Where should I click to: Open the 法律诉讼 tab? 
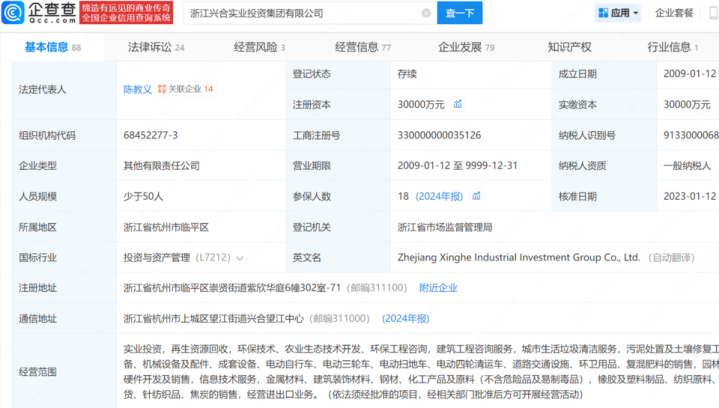point(156,47)
